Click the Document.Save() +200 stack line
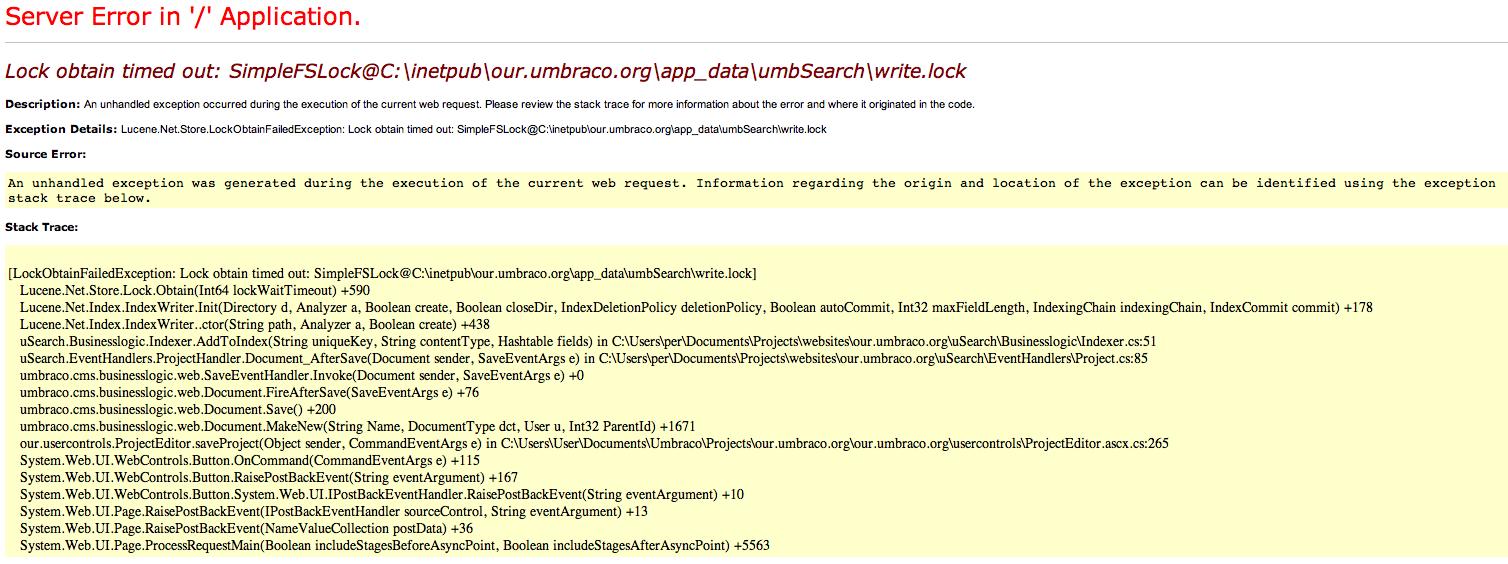The height and width of the screenshot is (564, 1508). (x=178, y=409)
